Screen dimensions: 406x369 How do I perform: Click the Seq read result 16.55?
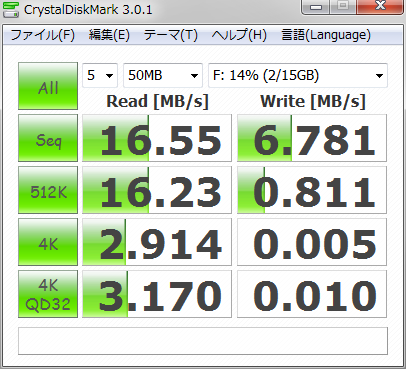(157, 138)
